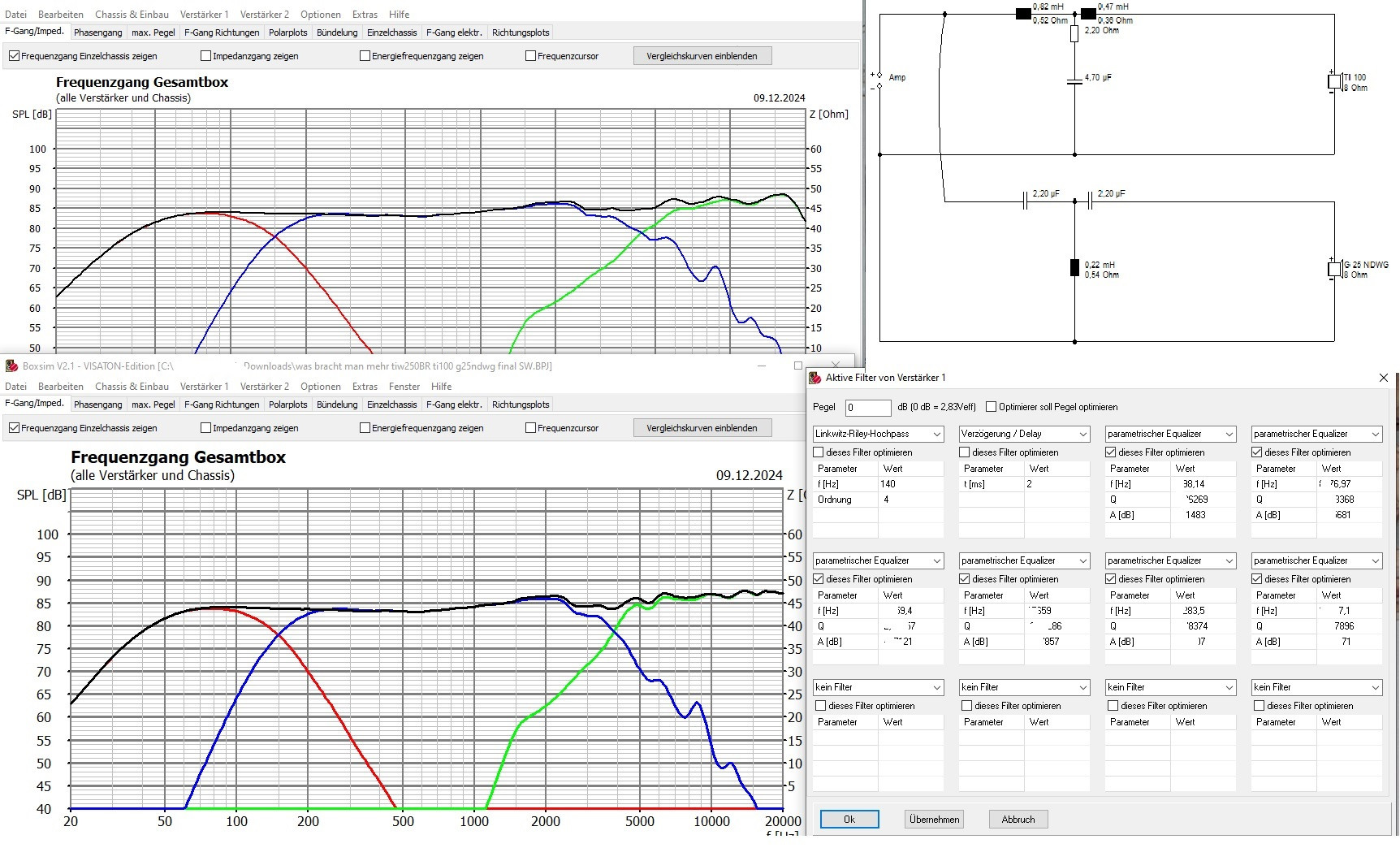Click the Pegel input field
The width and height of the screenshot is (1400, 848).
pyautogui.click(x=867, y=408)
